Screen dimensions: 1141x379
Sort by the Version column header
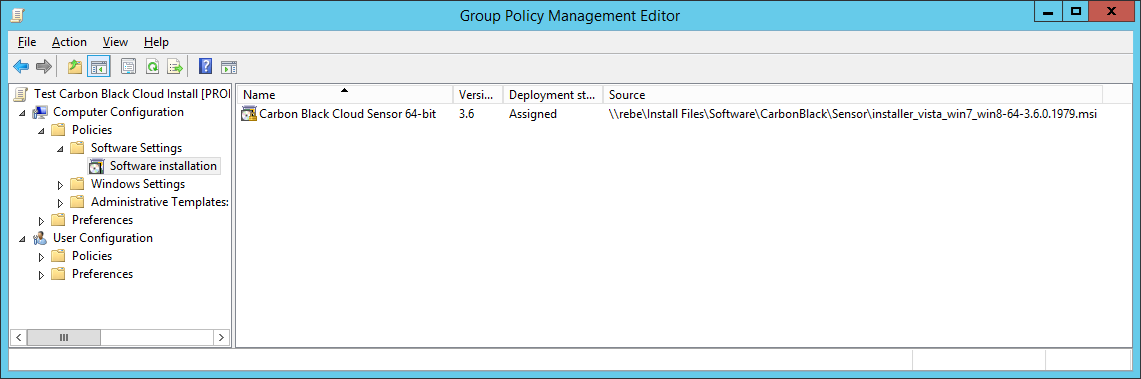[477, 95]
